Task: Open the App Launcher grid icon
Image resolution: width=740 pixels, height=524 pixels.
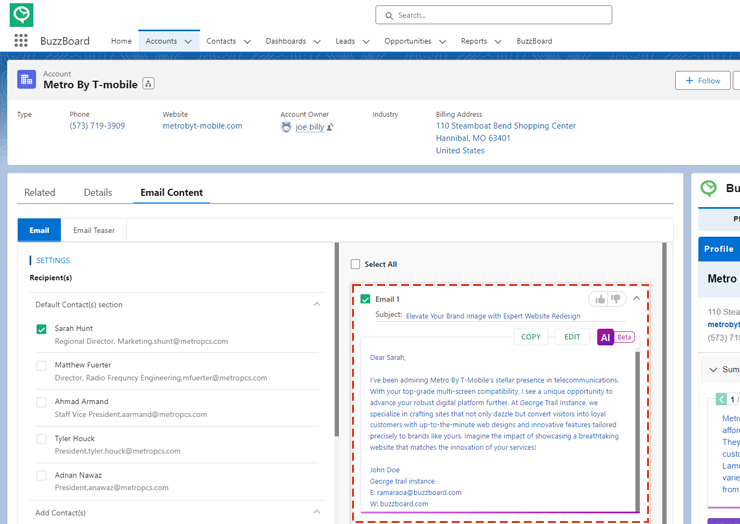Action: (21, 41)
